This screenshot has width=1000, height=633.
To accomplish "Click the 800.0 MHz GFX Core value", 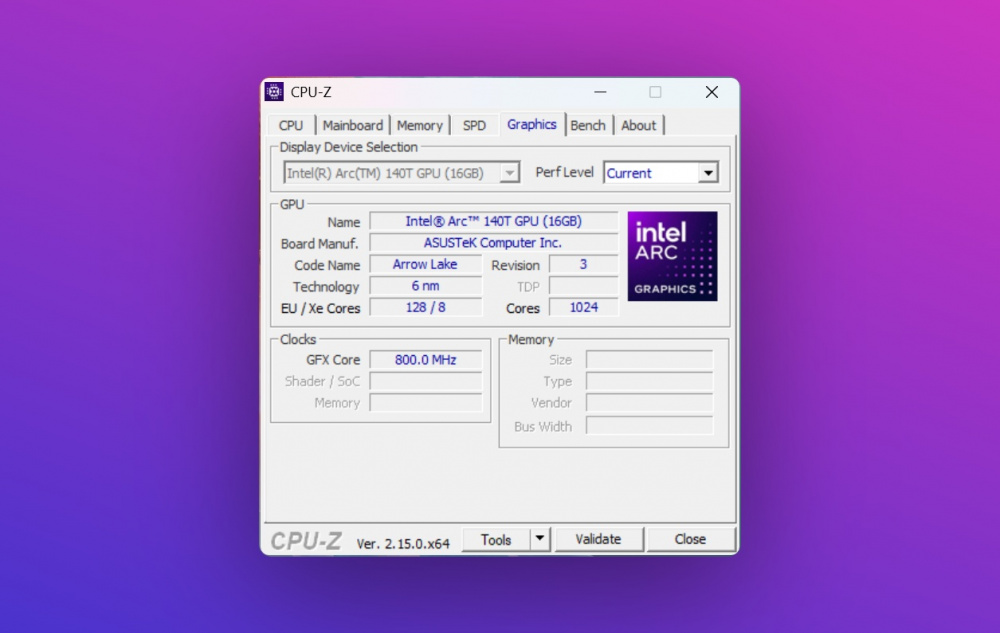I will coord(425,360).
